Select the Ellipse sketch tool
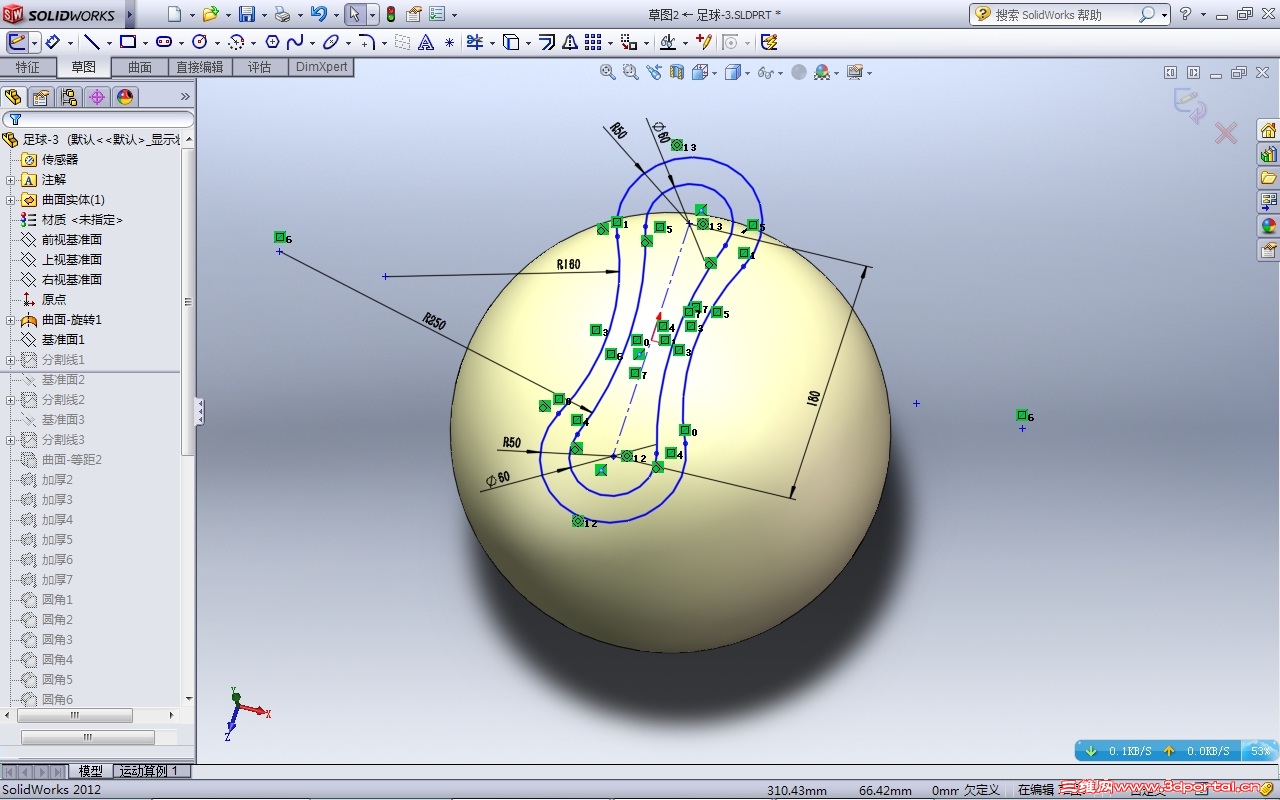The height and width of the screenshot is (800, 1280). 331,42
